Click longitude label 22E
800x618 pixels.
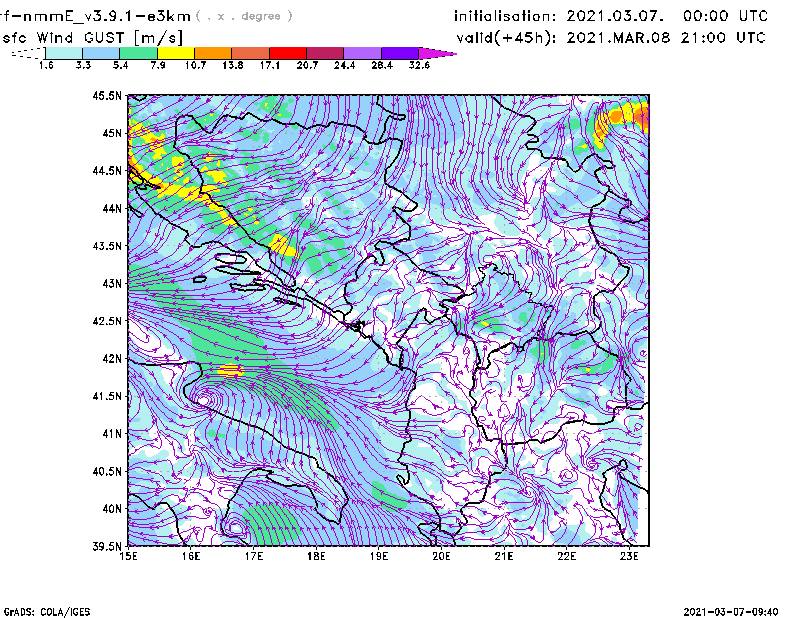click(x=566, y=556)
